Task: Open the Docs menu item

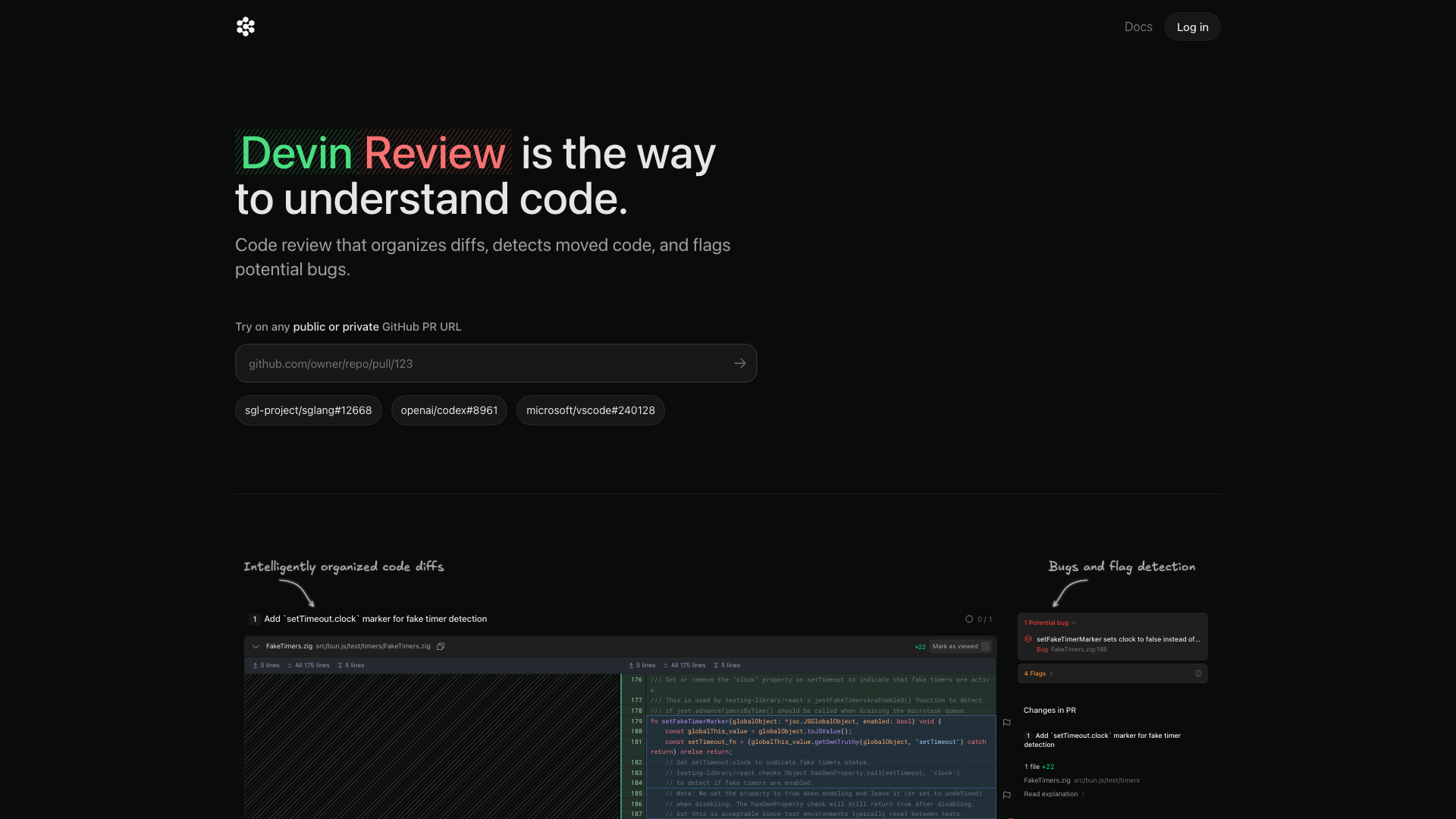Action: [x=1137, y=27]
